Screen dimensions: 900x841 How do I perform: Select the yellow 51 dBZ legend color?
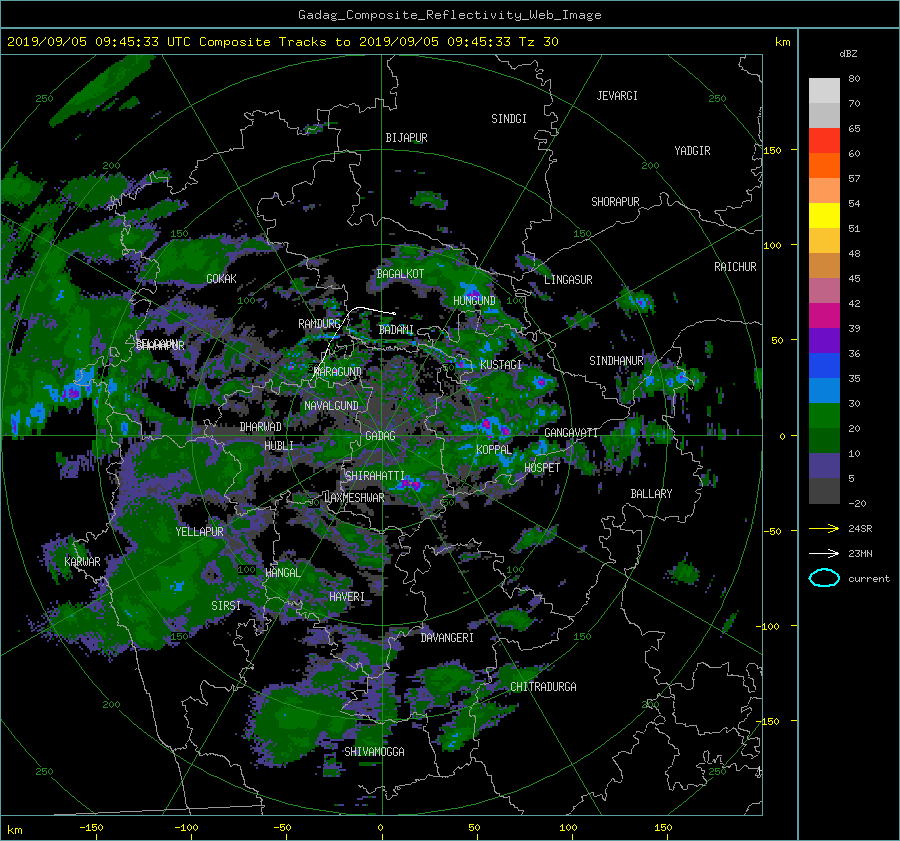[824, 216]
